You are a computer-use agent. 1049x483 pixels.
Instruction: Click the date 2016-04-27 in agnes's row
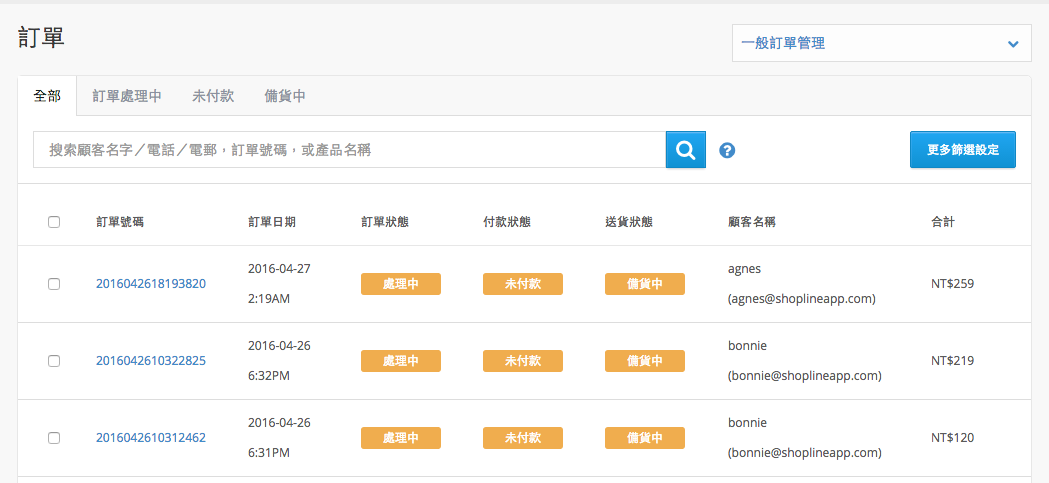(x=279, y=268)
